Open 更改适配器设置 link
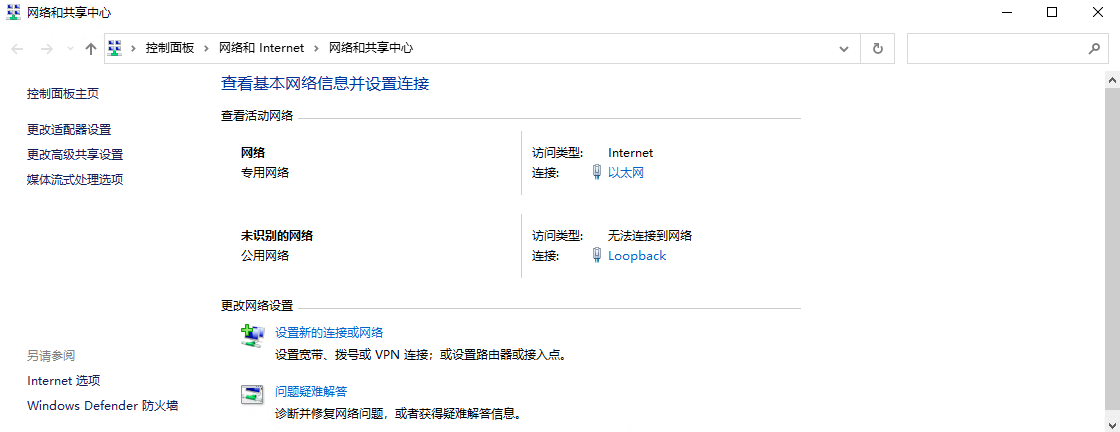The image size is (1120, 432). tap(69, 129)
